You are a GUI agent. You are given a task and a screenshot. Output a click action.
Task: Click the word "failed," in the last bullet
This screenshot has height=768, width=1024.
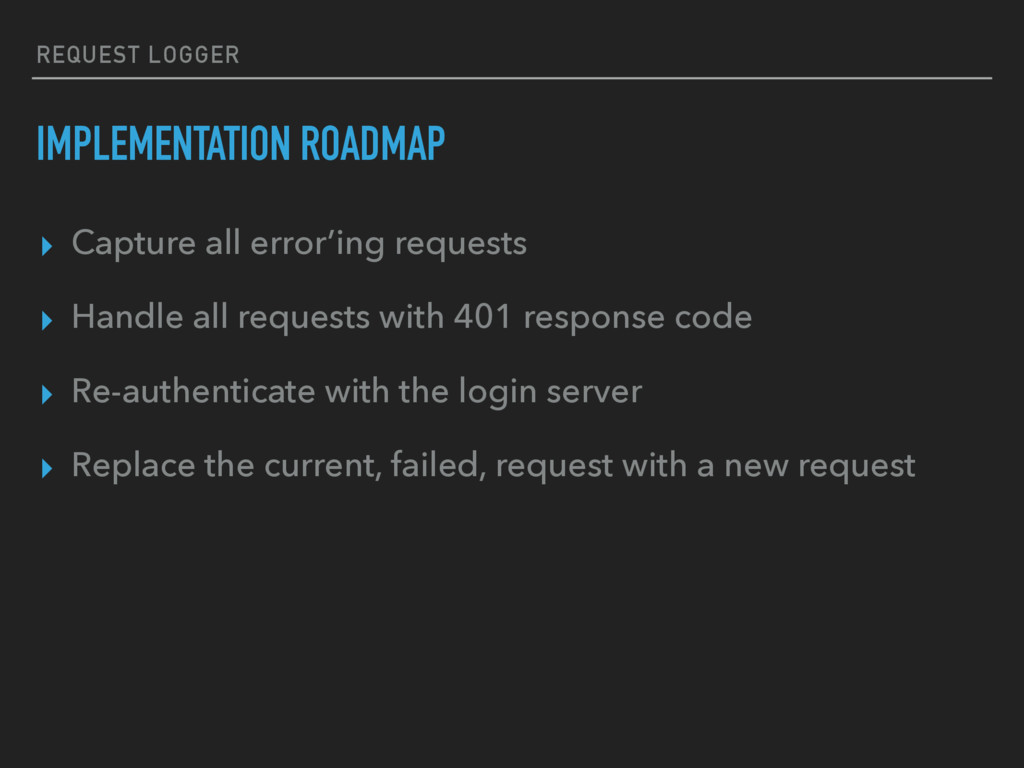pyautogui.click(x=438, y=466)
